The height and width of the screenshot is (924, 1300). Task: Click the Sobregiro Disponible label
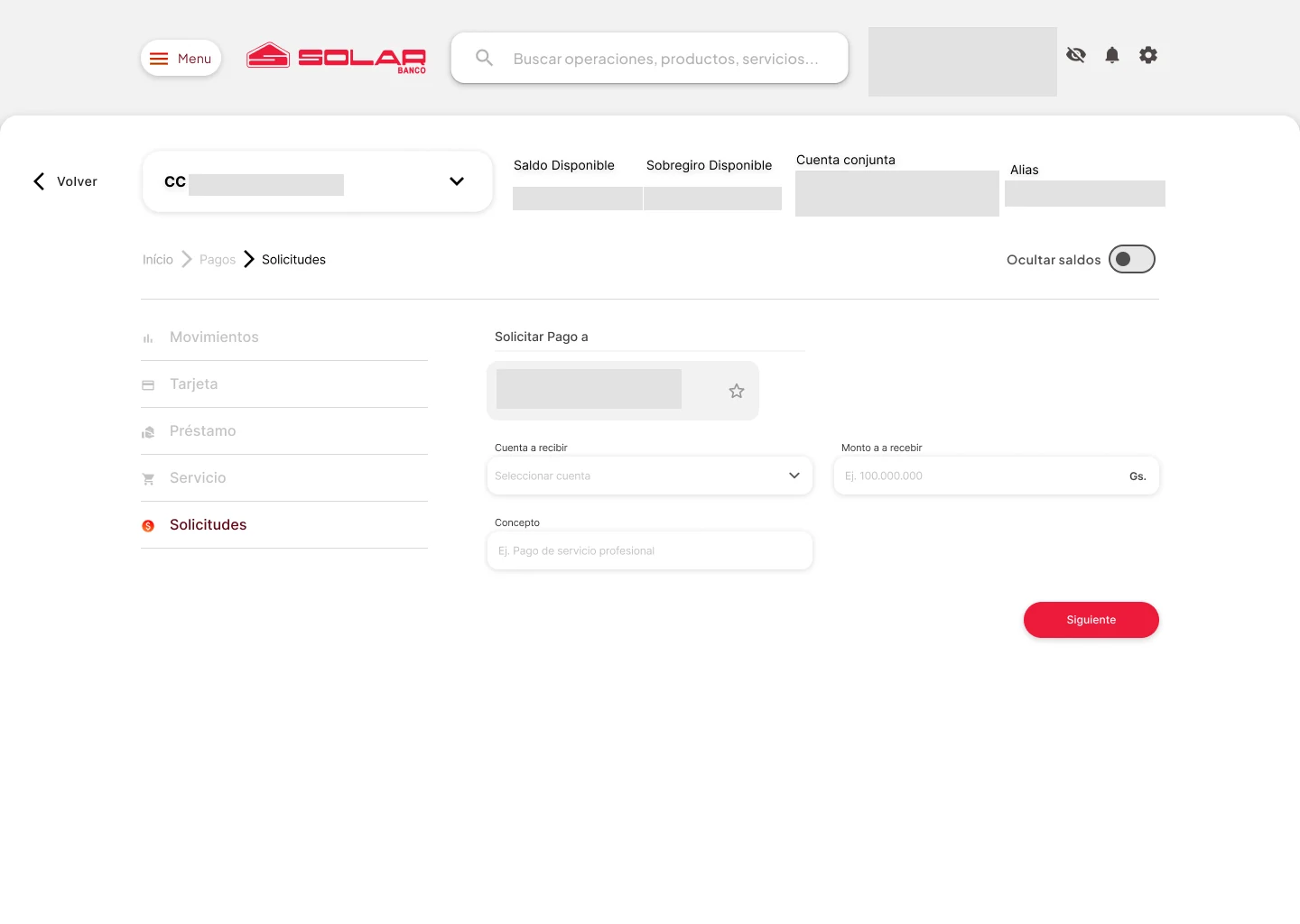(x=710, y=165)
